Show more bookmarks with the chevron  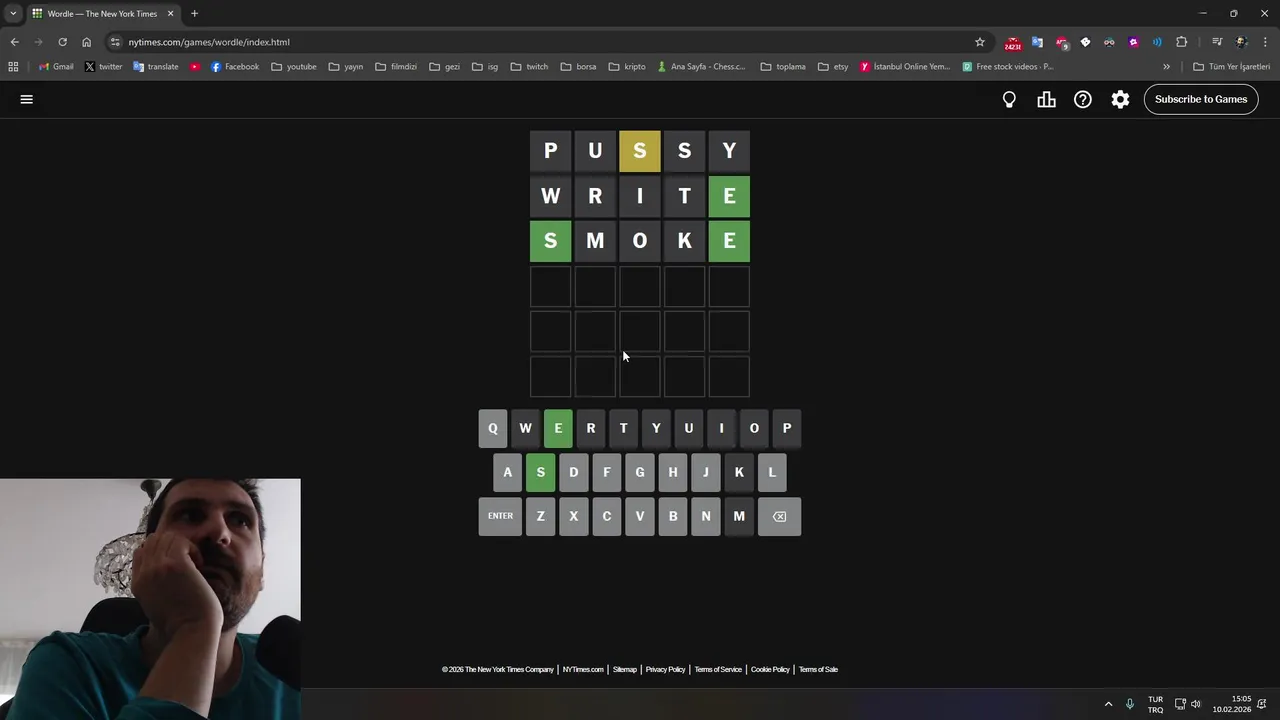(x=1166, y=67)
